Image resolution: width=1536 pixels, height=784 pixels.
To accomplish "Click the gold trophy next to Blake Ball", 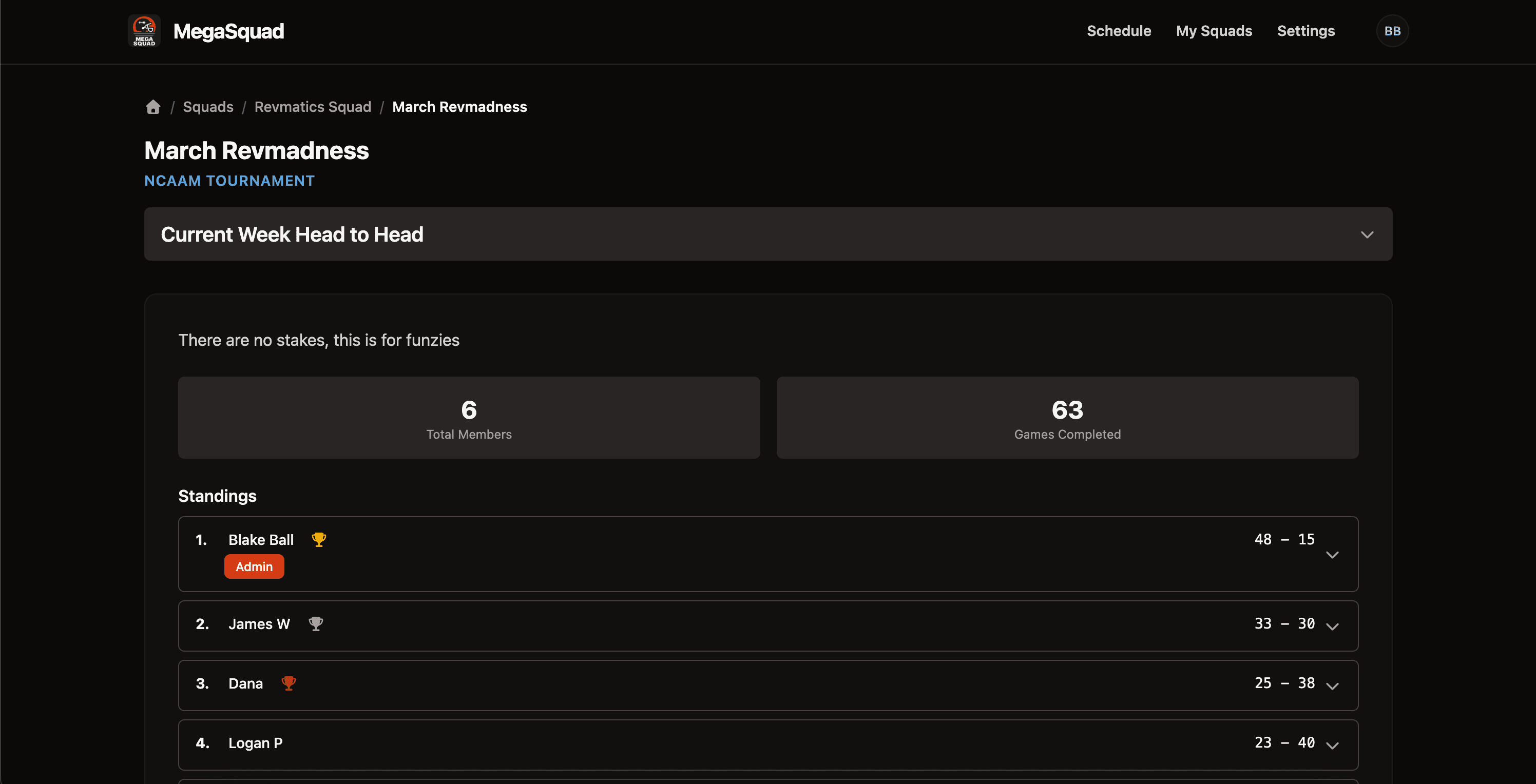I will (x=319, y=540).
